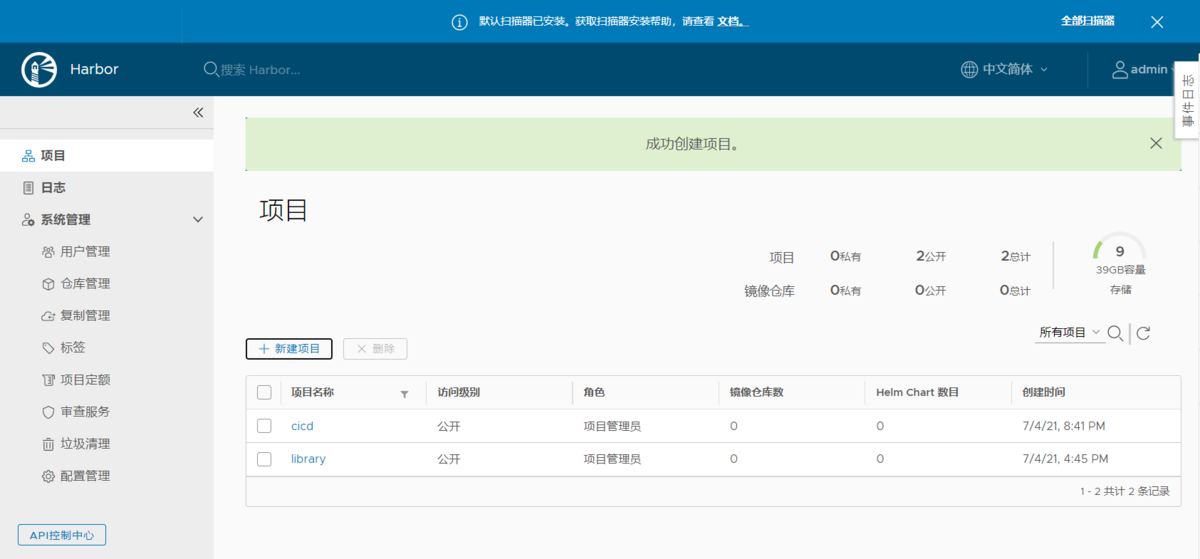This screenshot has height=559, width=1200.
Task: Open the 文档 link in banner
Action: click(x=733, y=21)
